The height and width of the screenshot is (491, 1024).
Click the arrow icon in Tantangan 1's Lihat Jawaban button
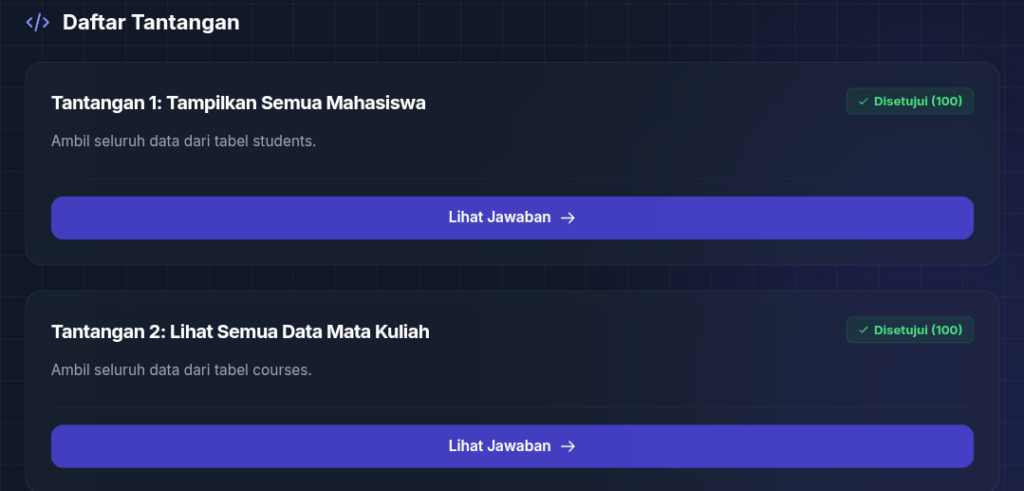coord(568,217)
